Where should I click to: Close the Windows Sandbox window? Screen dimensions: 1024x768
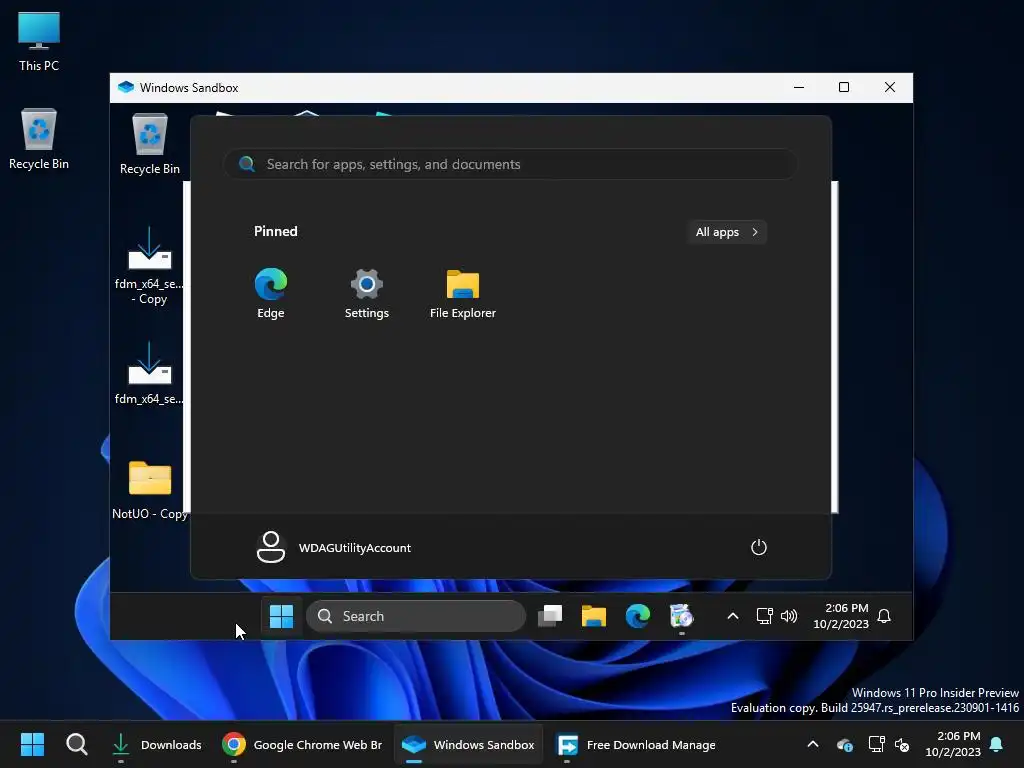tap(889, 88)
